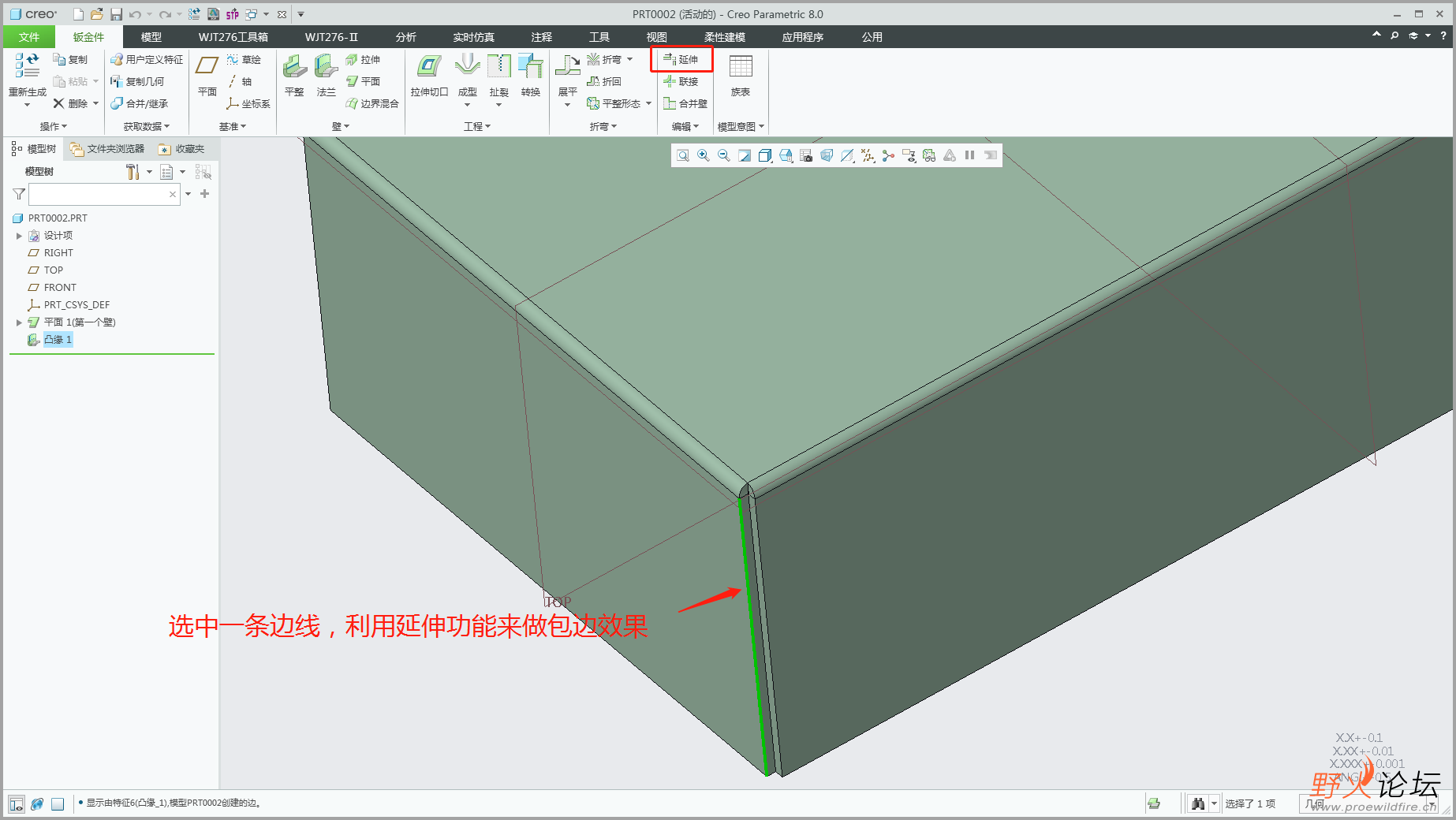
Task: Click the STP export icon
Action: pos(233,14)
